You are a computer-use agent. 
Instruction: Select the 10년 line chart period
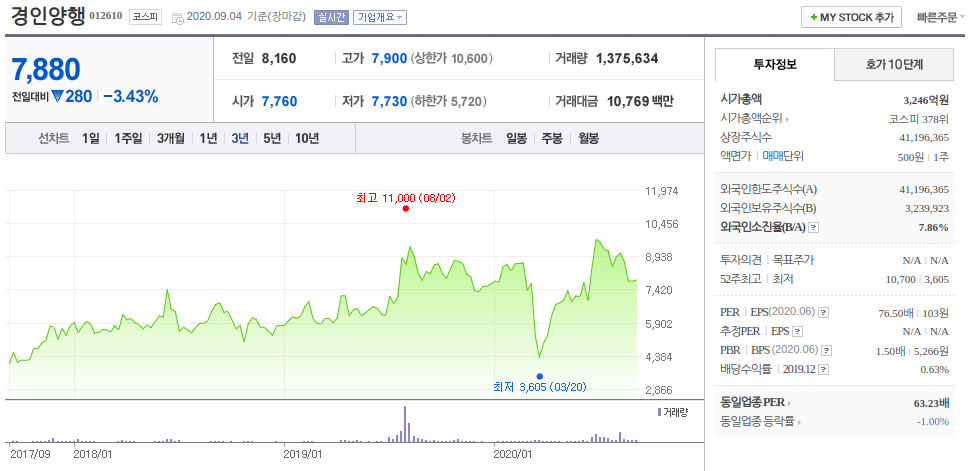tap(307, 138)
